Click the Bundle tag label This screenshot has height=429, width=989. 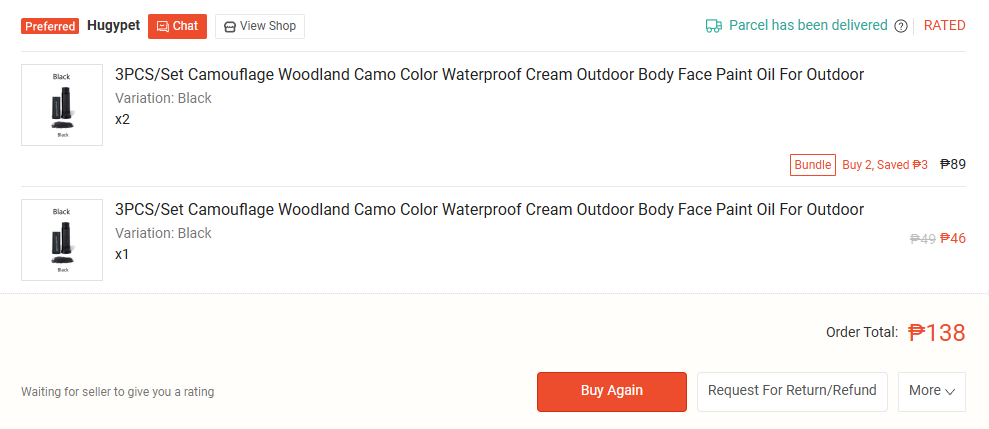(813, 165)
